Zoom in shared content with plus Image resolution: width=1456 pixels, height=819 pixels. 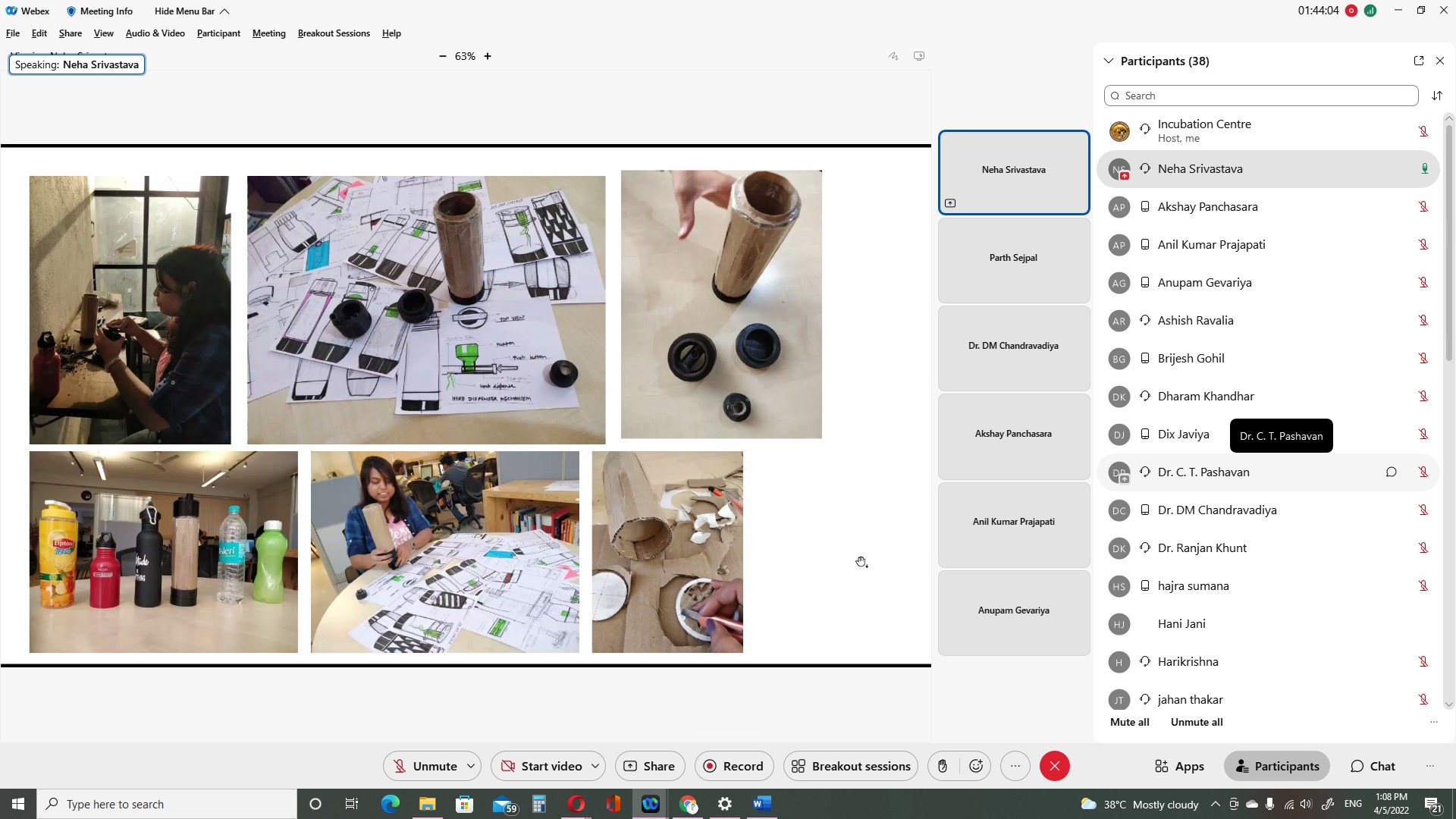(488, 56)
